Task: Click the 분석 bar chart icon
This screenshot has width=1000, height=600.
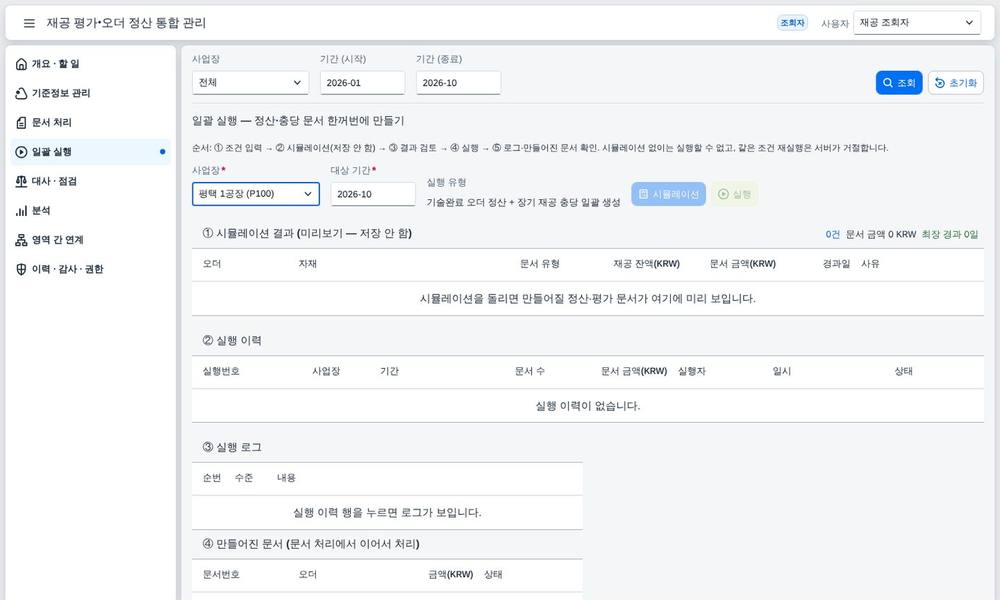Action: [21, 210]
